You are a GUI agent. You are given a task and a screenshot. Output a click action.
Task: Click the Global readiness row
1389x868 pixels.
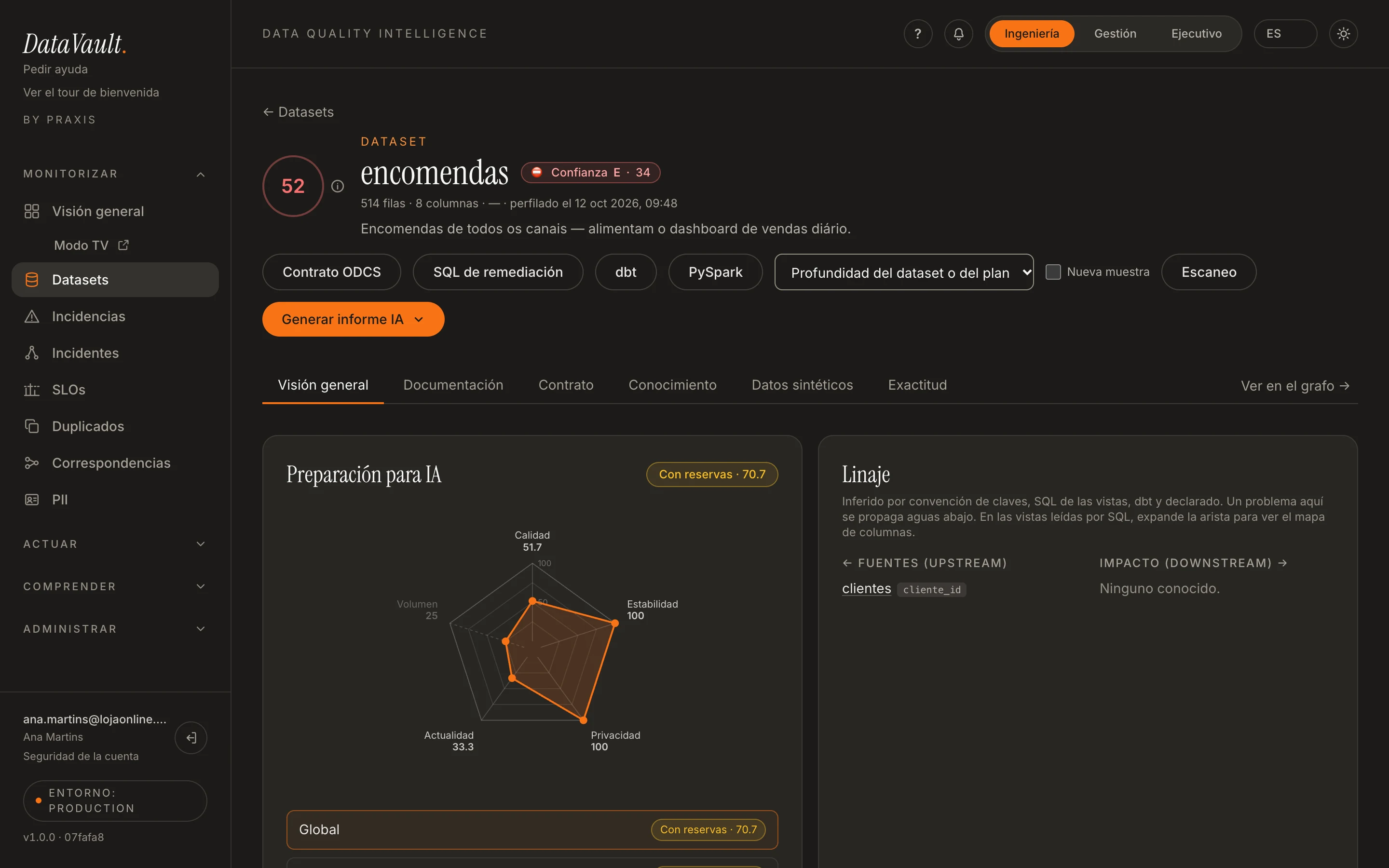coord(532,829)
